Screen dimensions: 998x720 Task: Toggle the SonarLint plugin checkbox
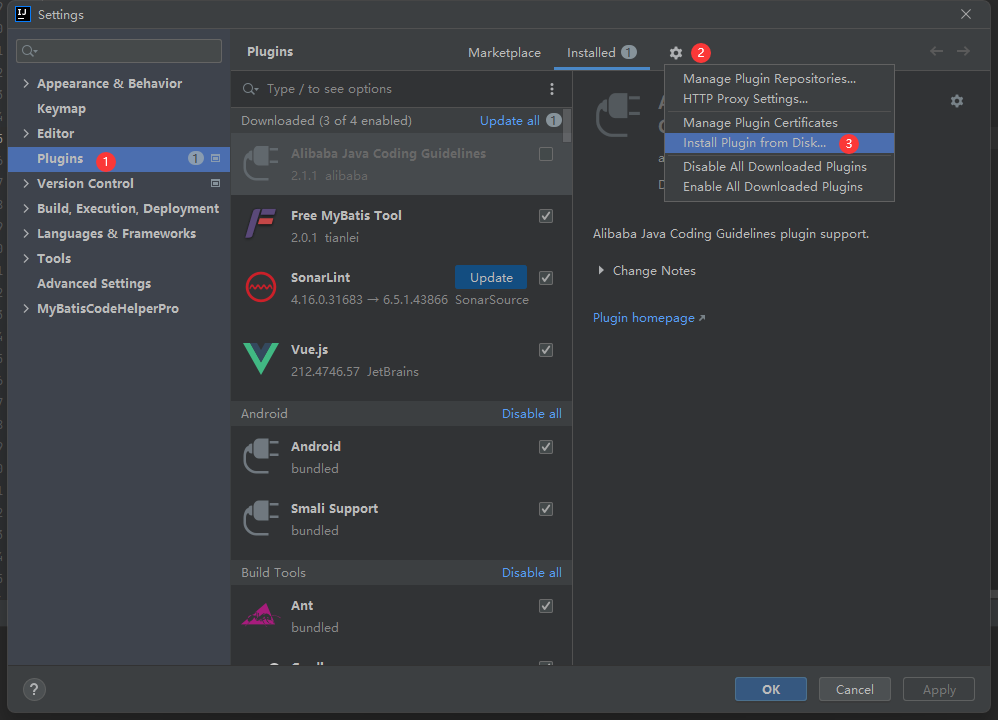click(x=545, y=278)
